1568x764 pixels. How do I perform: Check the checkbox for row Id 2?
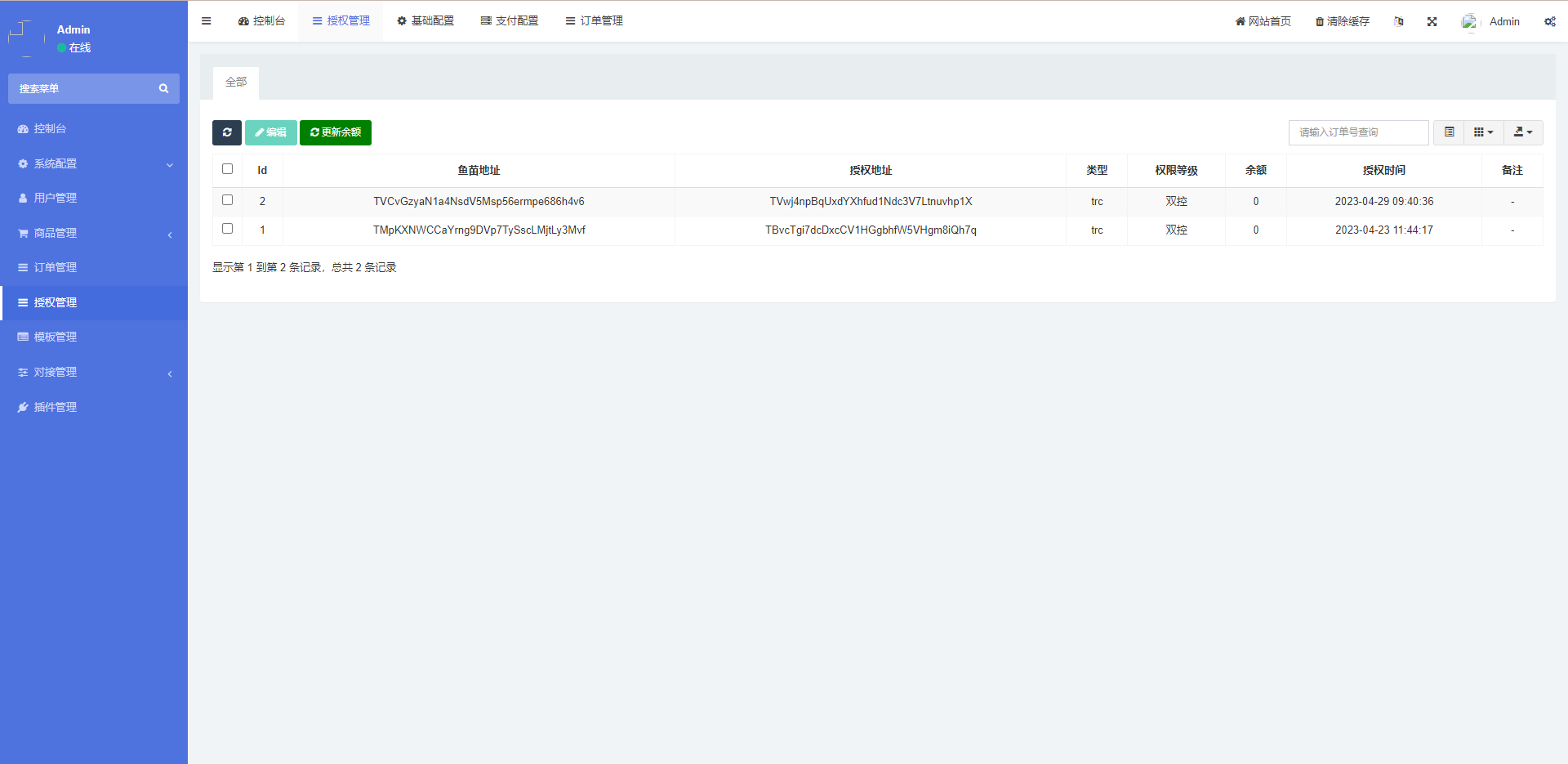(x=227, y=199)
